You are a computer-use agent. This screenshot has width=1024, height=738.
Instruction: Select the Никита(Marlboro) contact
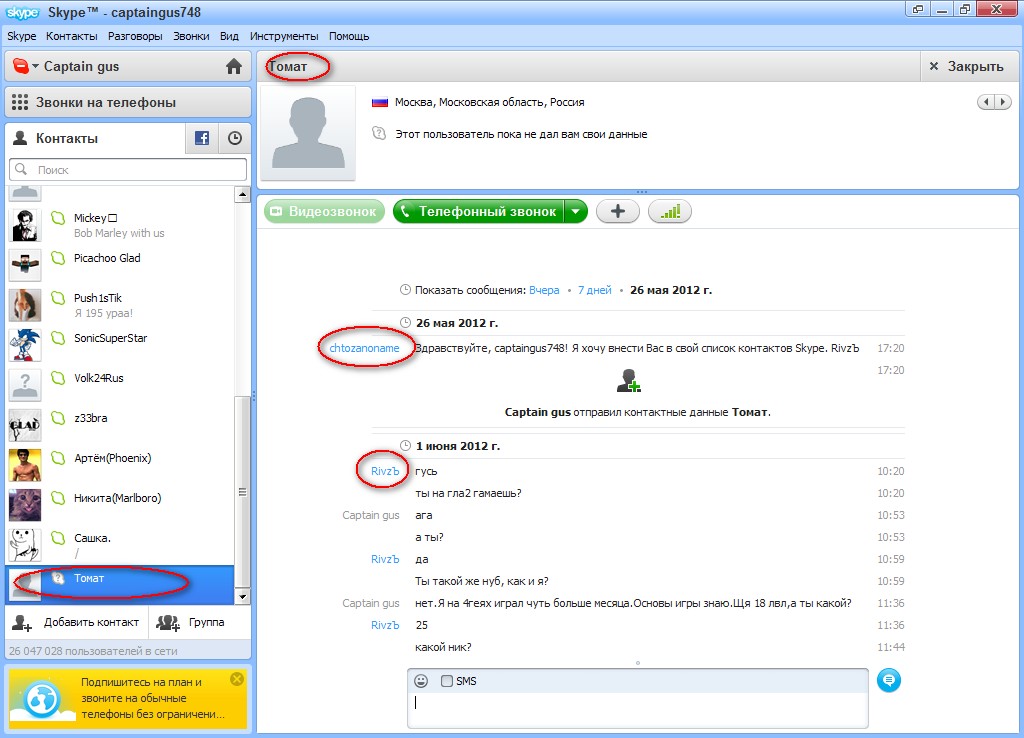pos(117,498)
